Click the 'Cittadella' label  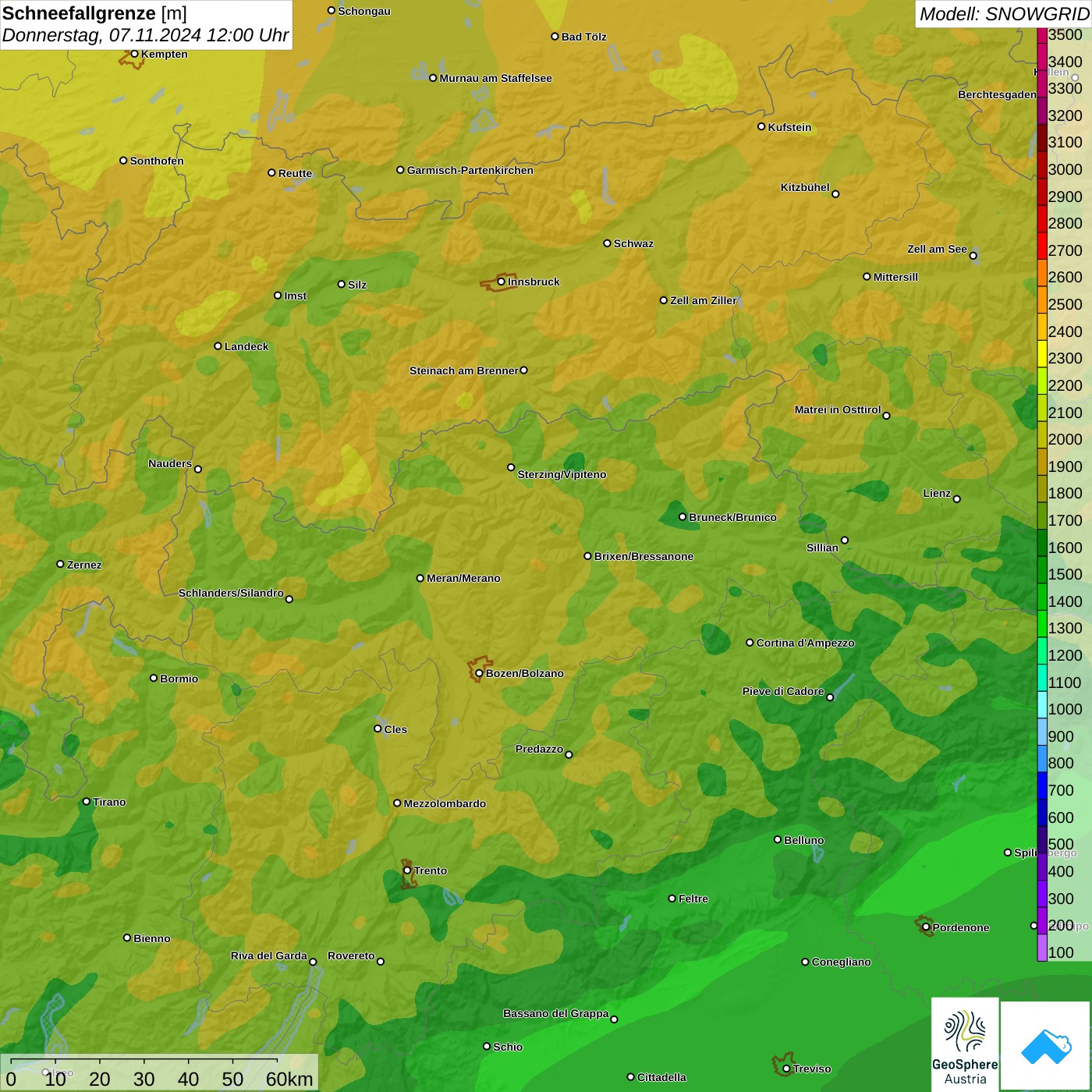[x=661, y=1077]
